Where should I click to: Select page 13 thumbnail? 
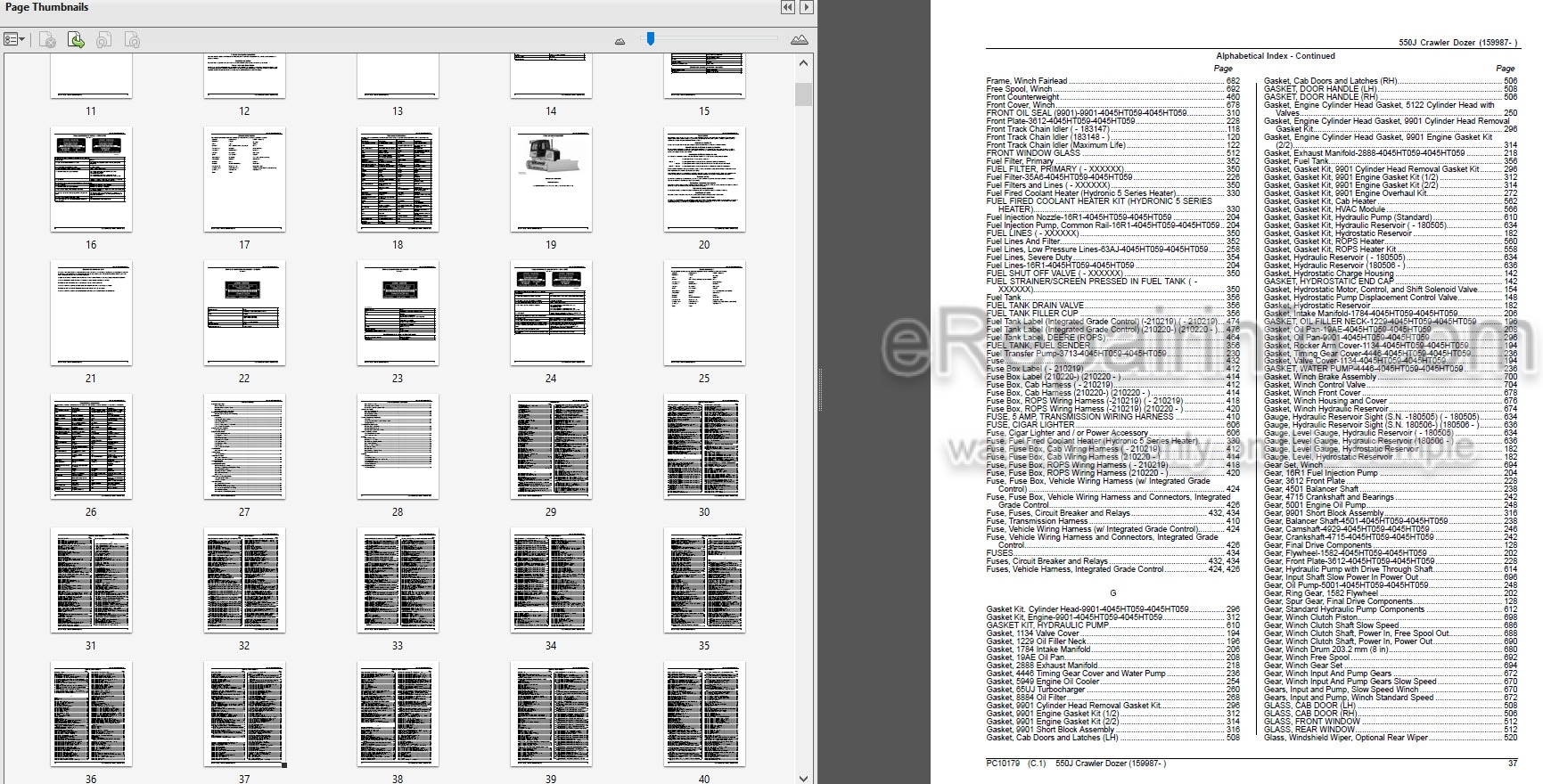pyautogui.click(x=398, y=76)
